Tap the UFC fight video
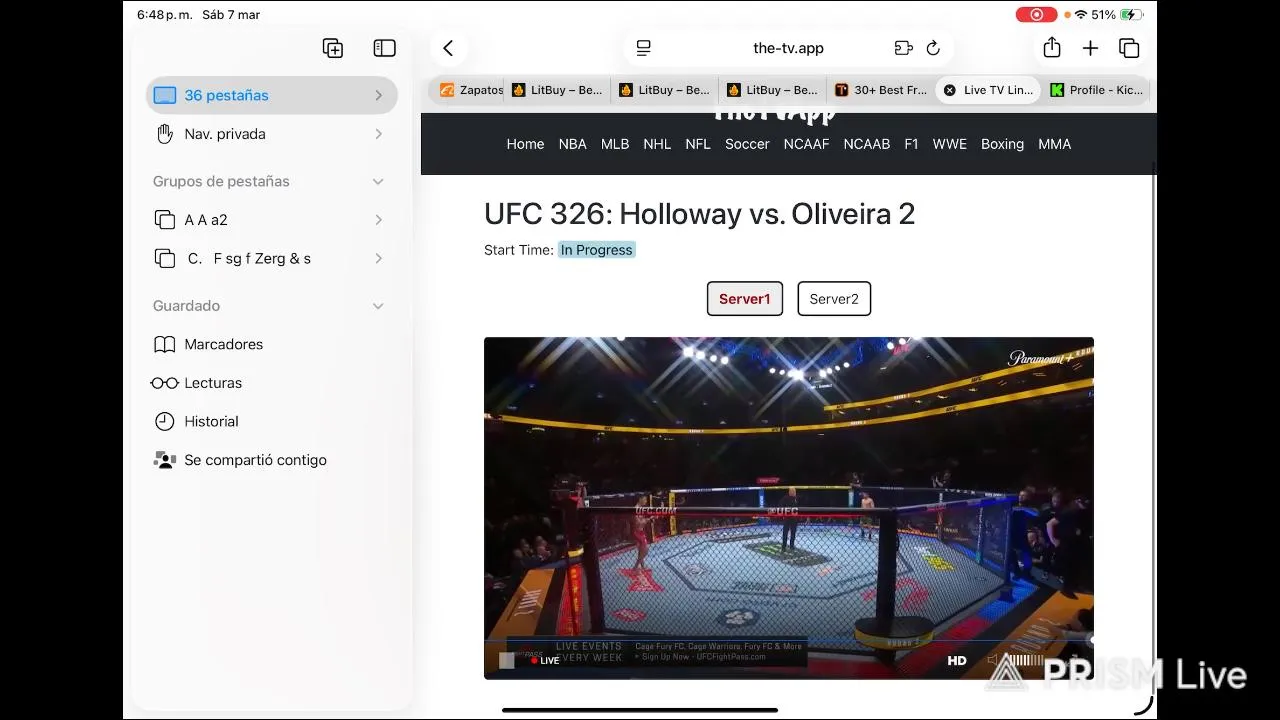Screen dimensions: 1280x720 [x=789, y=508]
